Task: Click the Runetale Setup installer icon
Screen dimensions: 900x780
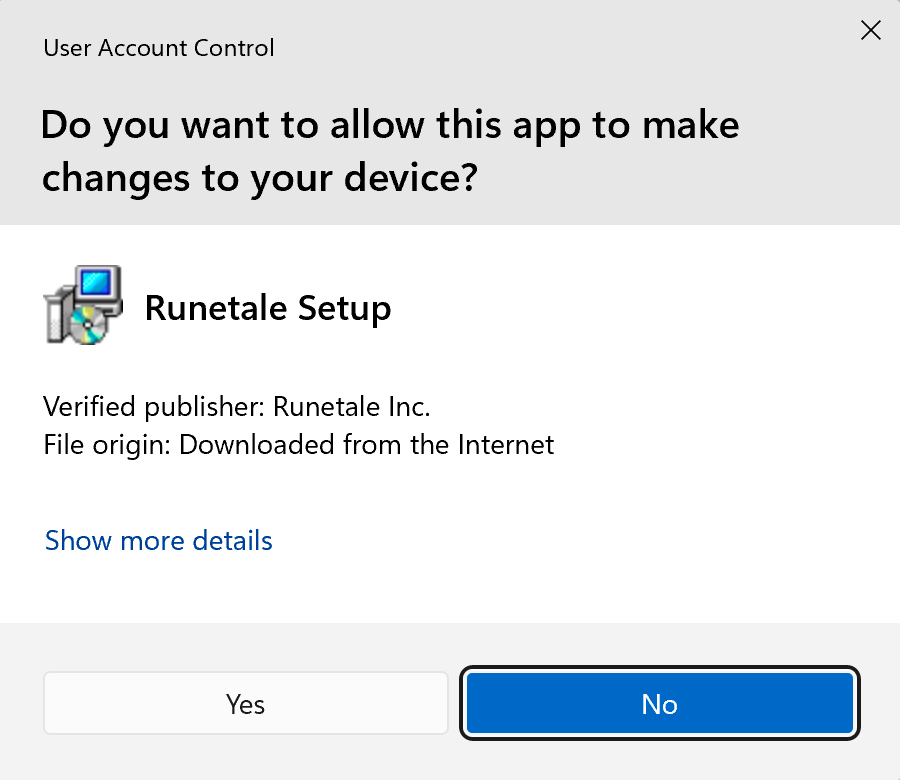Action: [x=83, y=305]
